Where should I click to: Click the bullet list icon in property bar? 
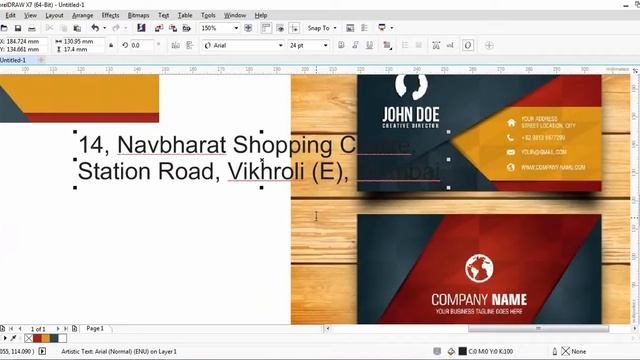tap(404, 45)
